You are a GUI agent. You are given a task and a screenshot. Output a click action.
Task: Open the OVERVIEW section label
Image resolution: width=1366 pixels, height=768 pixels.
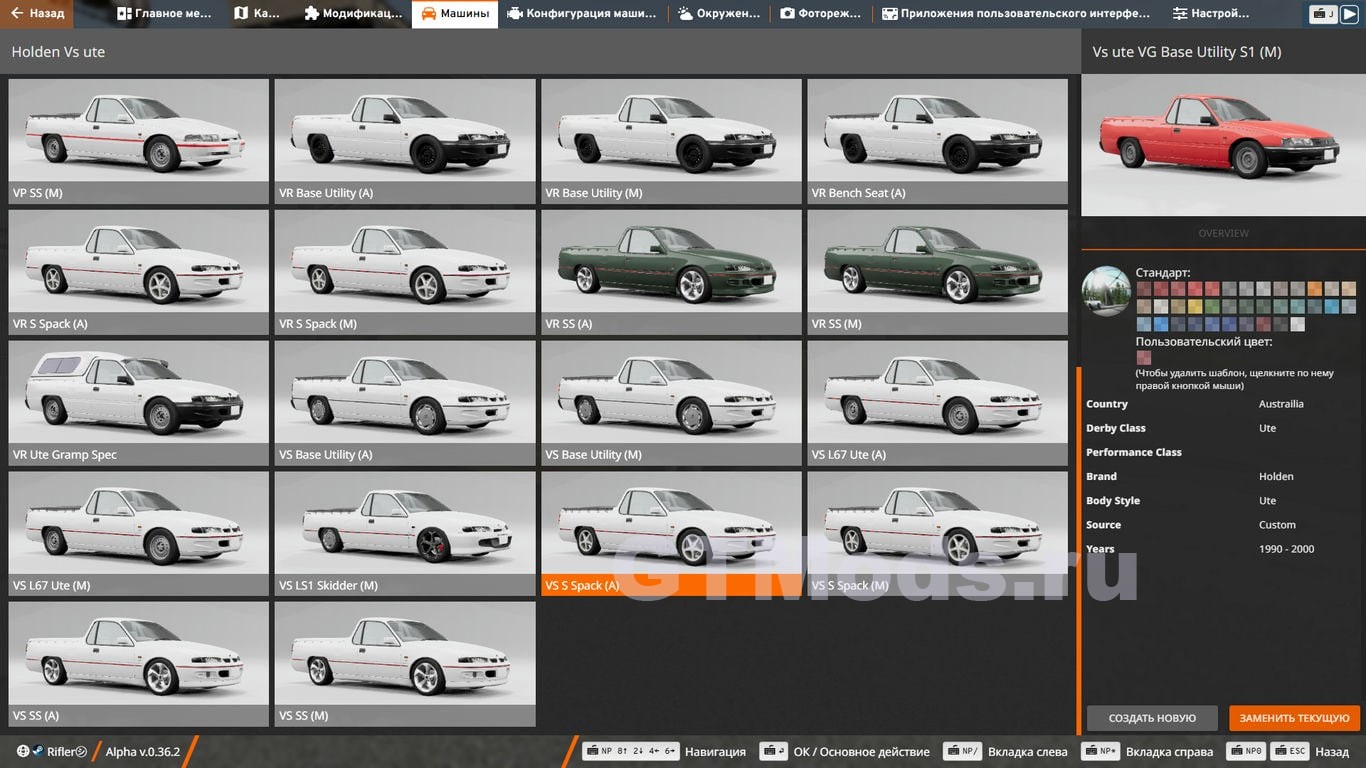click(1223, 233)
